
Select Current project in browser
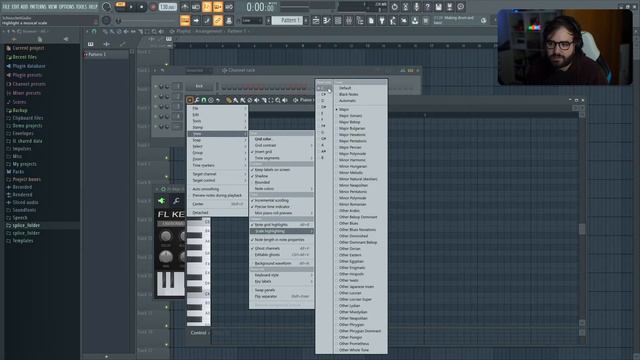coord(28,48)
